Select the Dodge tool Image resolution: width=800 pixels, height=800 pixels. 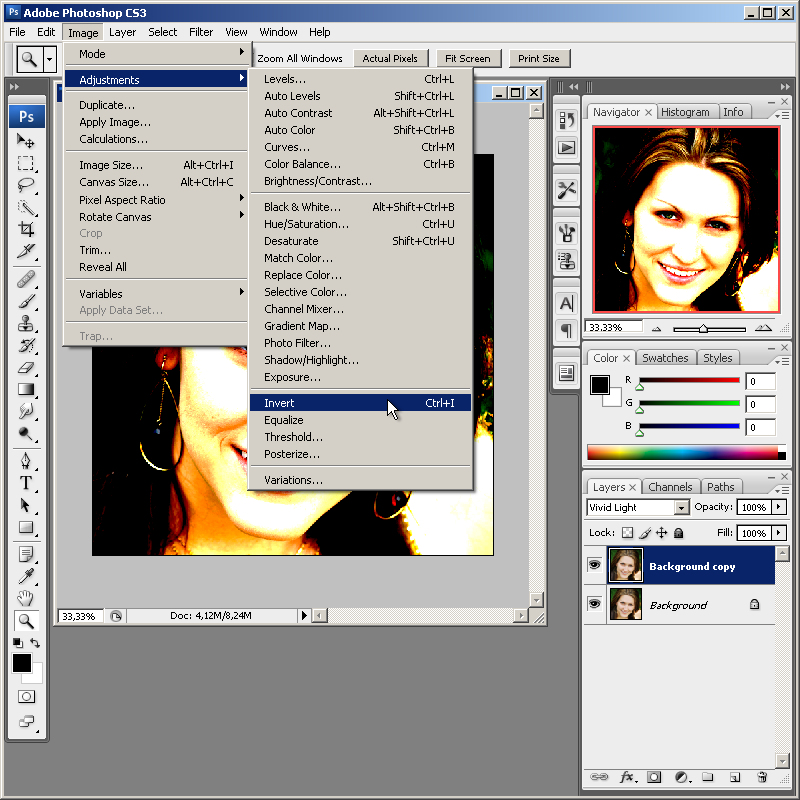pyautogui.click(x=26, y=433)
